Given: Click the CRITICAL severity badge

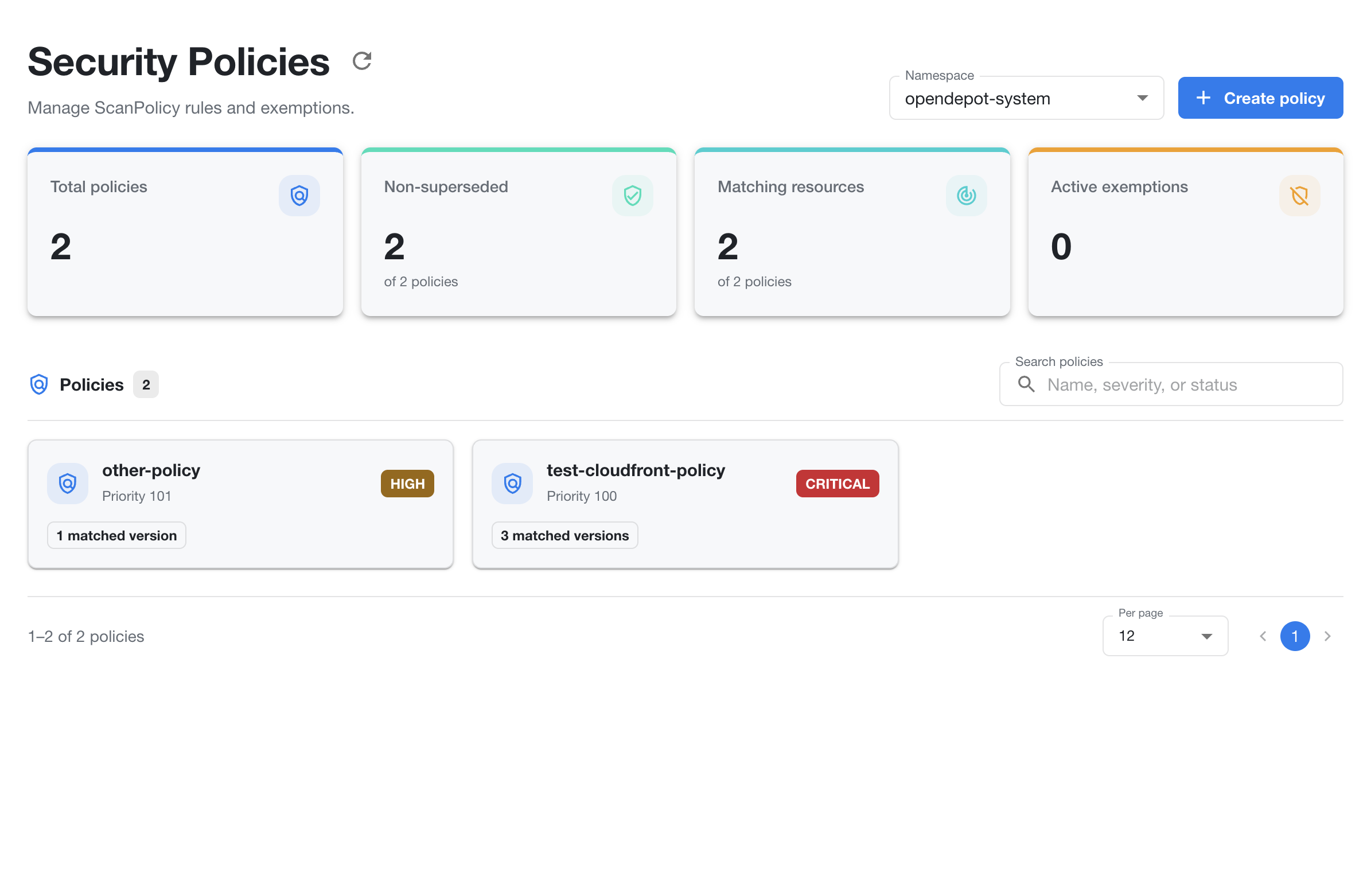Looking at the screenshot, I should [x=837, y=484].
